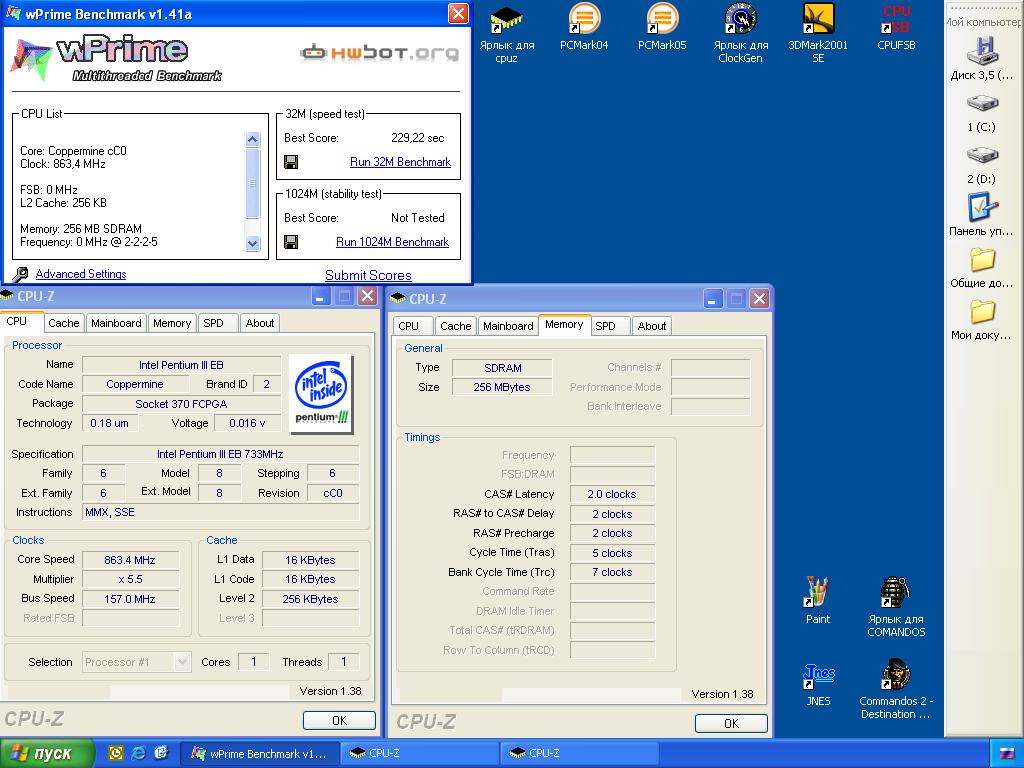
Task: Open the 3.5 floppy disk icon
Action: (x=982, y=59)
